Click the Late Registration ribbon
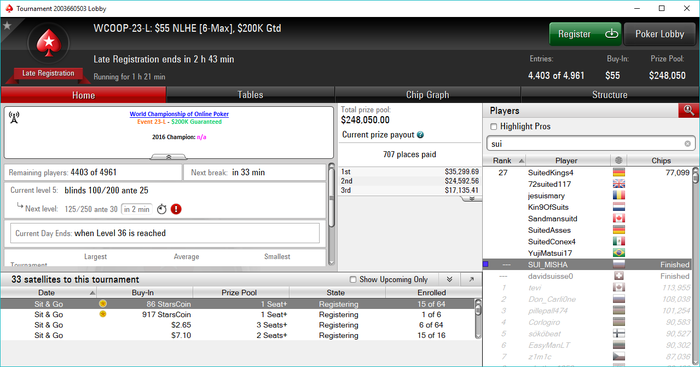 (48, 73)
